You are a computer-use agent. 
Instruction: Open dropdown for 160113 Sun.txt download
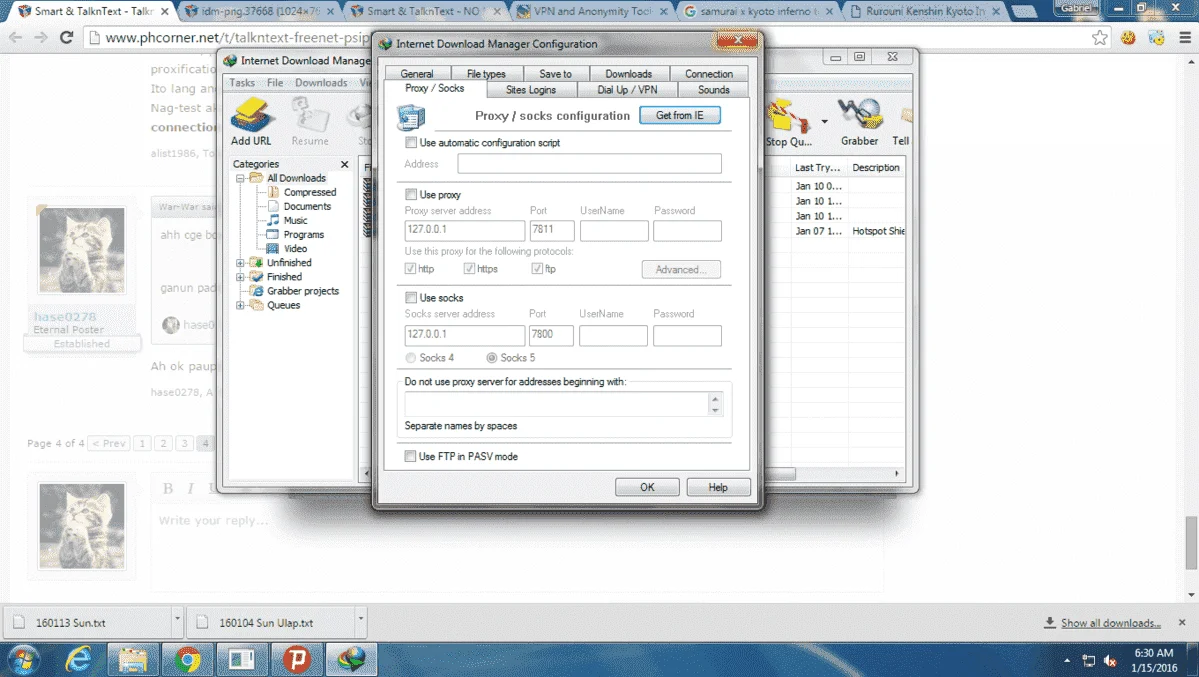[177, 618]
